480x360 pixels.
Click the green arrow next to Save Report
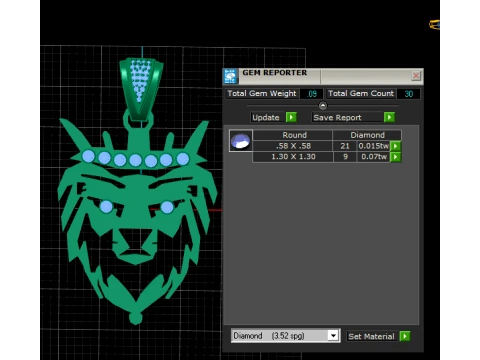tap(389, 117)
